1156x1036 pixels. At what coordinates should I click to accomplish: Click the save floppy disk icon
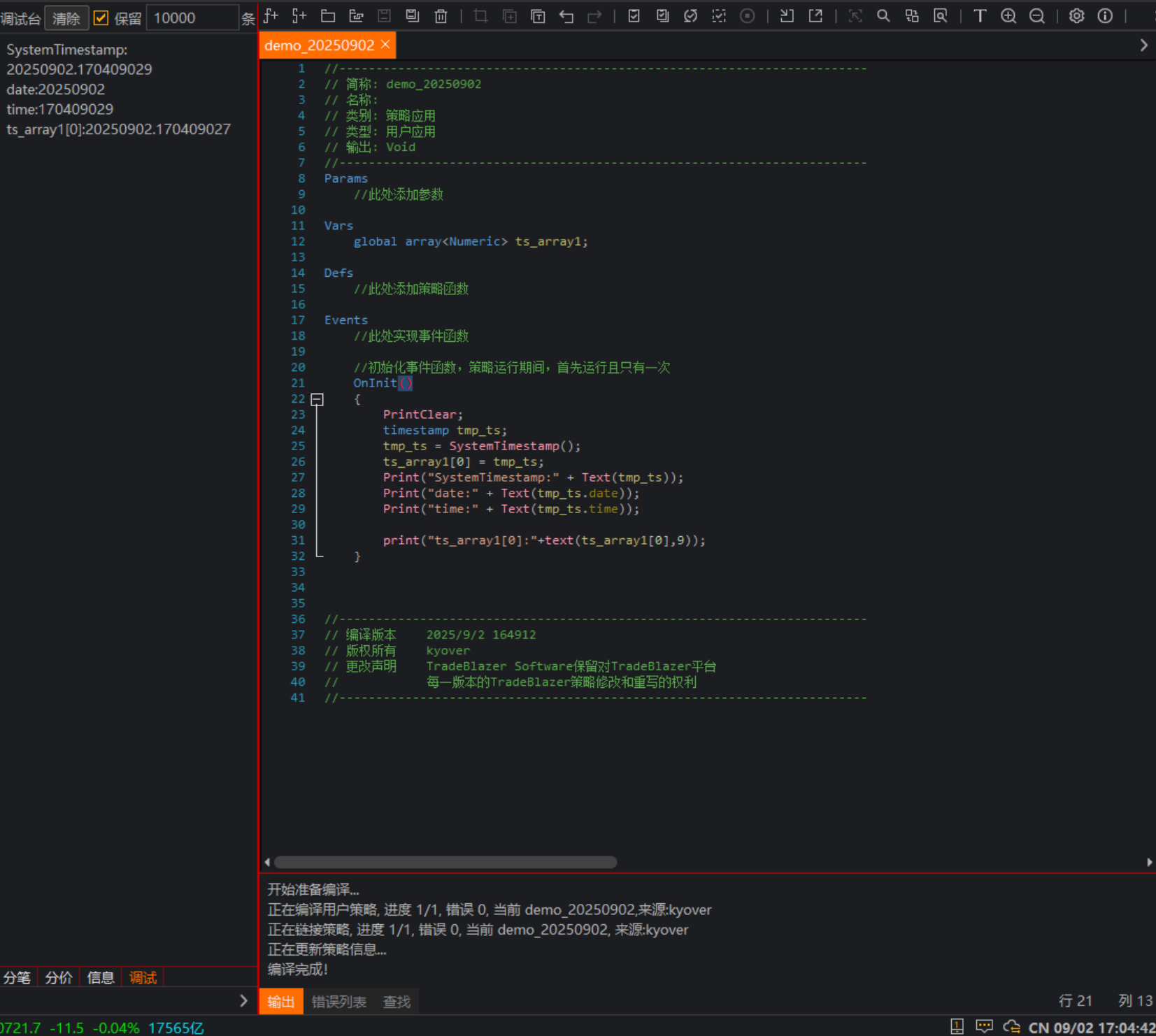385,16
